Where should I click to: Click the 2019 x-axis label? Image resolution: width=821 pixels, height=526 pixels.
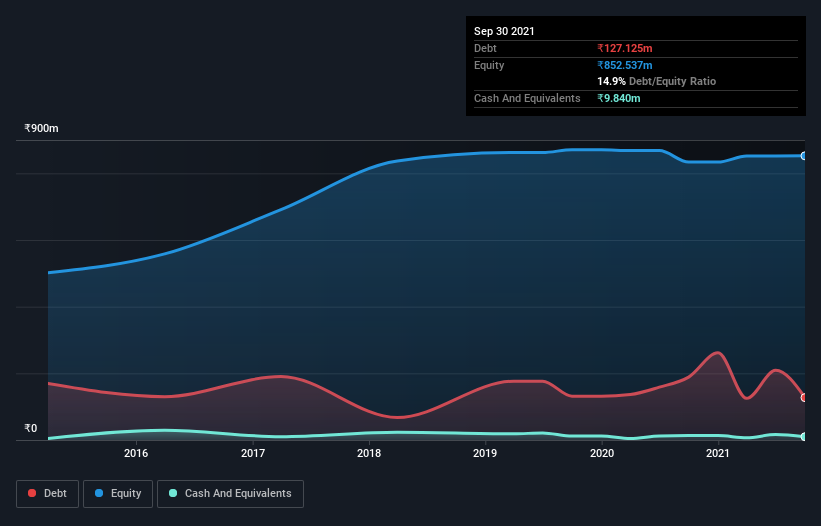(x=485, y=453)
